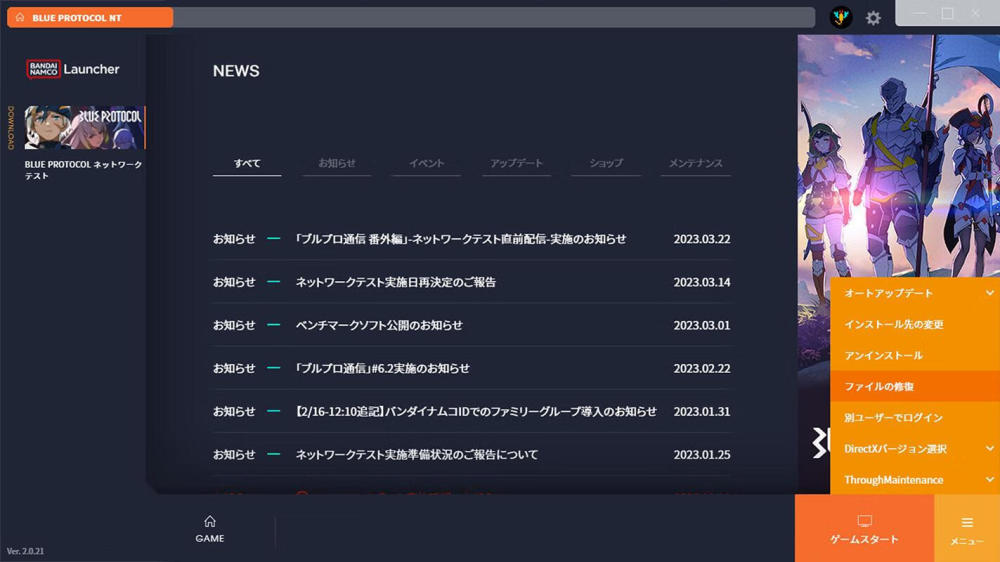Switch to the お知らせ tab
The height and width of the screenshot is (562, 1000).
(337, 163)
